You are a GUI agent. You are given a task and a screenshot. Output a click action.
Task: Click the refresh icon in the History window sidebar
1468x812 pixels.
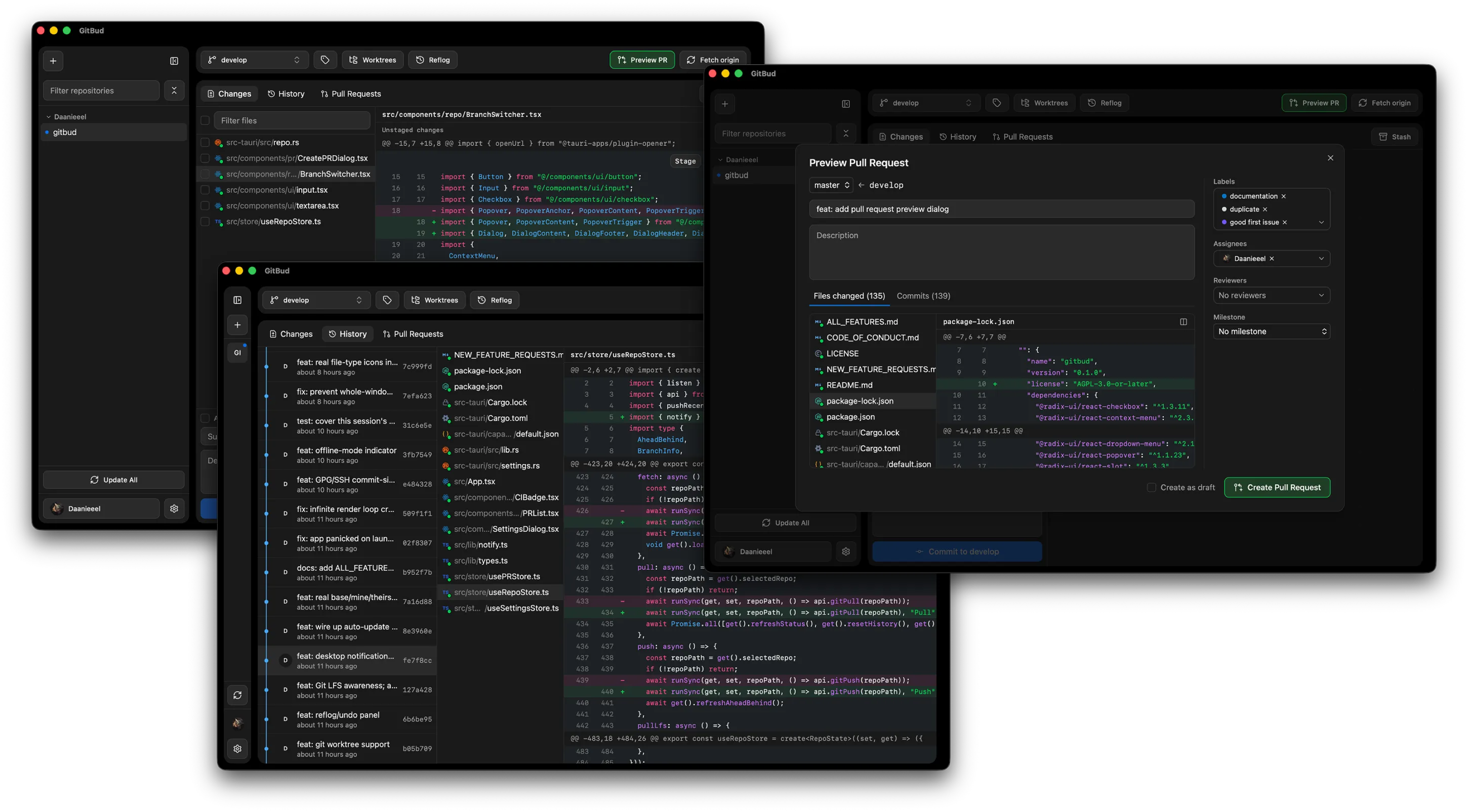pyautogui.click(x=237, y=695)
